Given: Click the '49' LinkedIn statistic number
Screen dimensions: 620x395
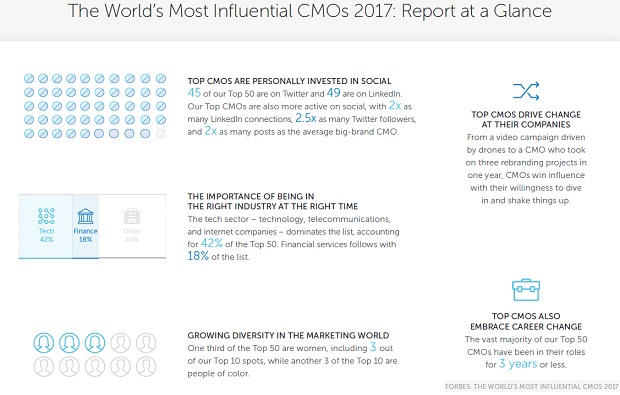Looking at the screenshot, I should click(333, 93).
